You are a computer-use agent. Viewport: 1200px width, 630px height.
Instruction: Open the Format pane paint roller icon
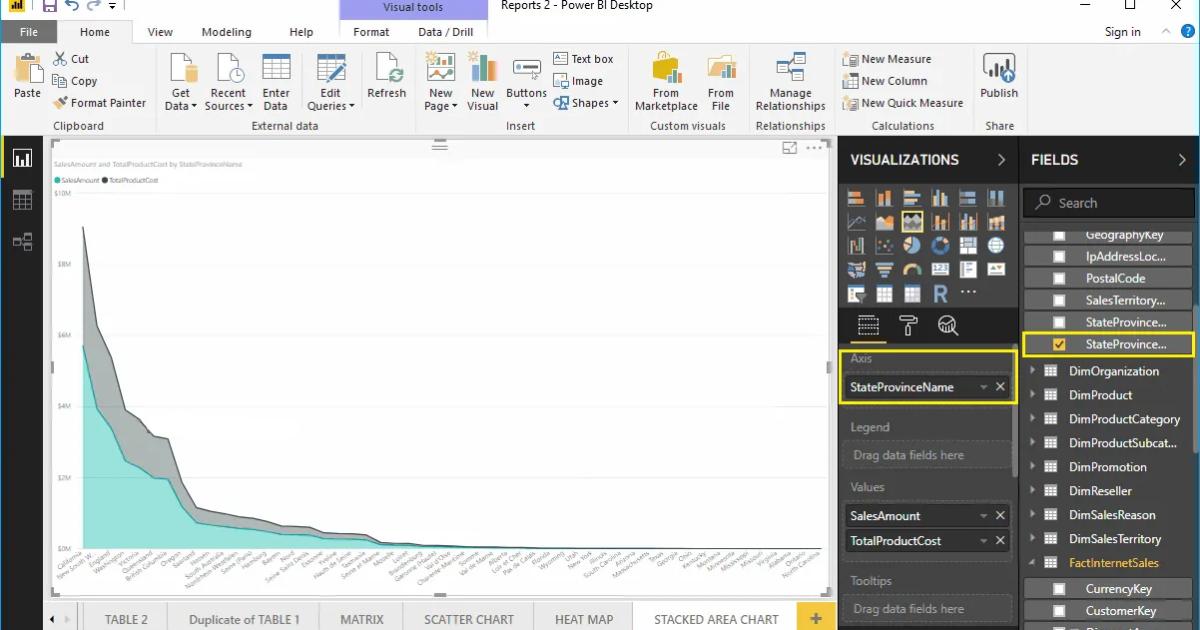(x=909, y=326)
